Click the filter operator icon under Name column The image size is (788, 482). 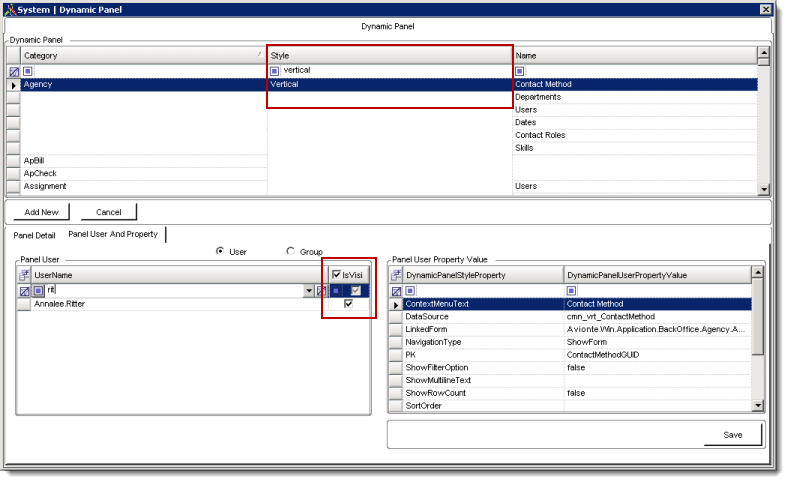click(x=520, y=72)
